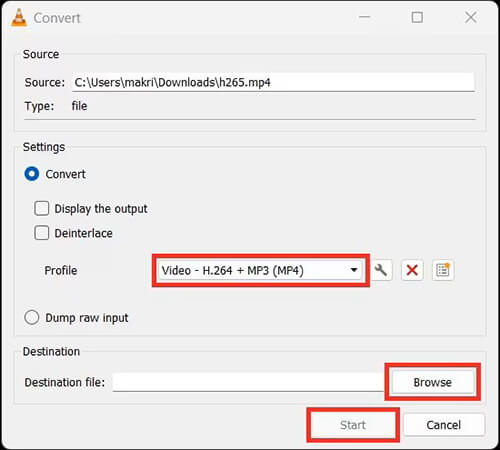This screenshot has width=500, height=450.
Task: Click the Destination file input field
Action: tap(248, 382)
